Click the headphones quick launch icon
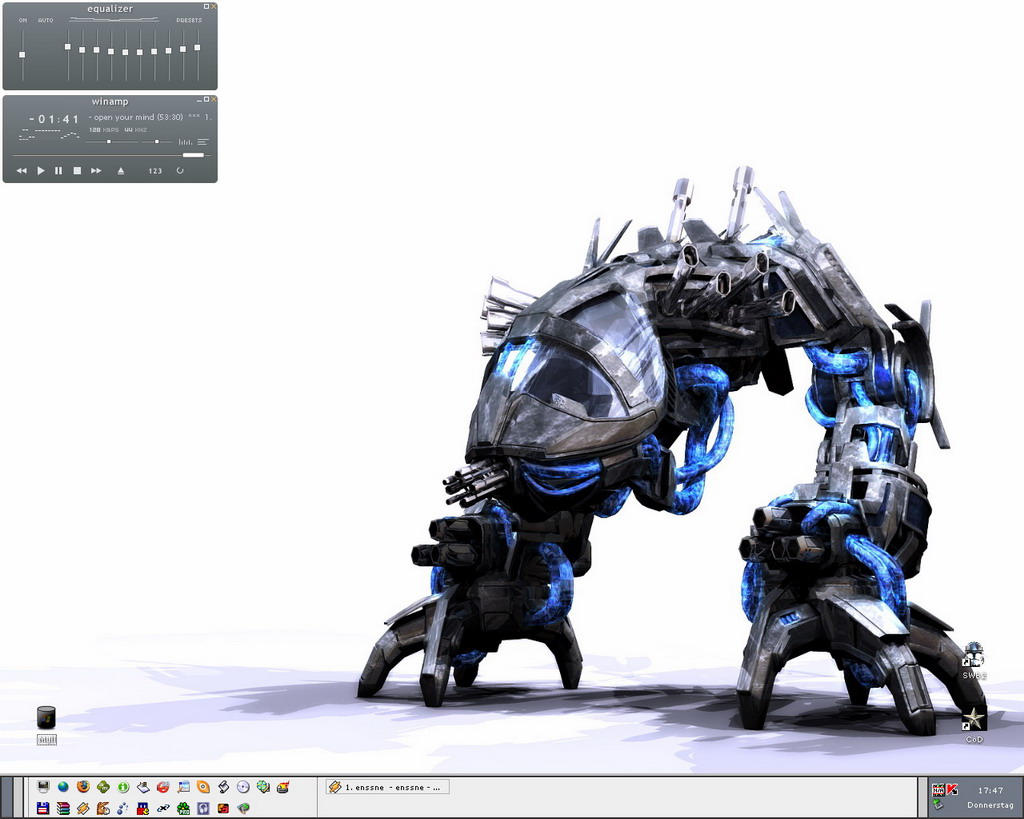The width and height of the screenshot is (1024, 819). (x=203, y=808)
